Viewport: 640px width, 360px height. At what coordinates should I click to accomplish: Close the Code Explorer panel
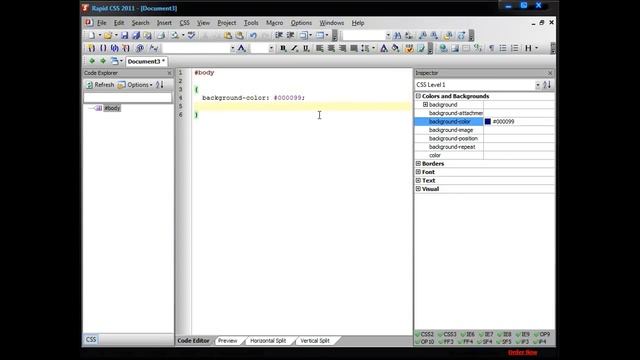(x=169, y=73)
